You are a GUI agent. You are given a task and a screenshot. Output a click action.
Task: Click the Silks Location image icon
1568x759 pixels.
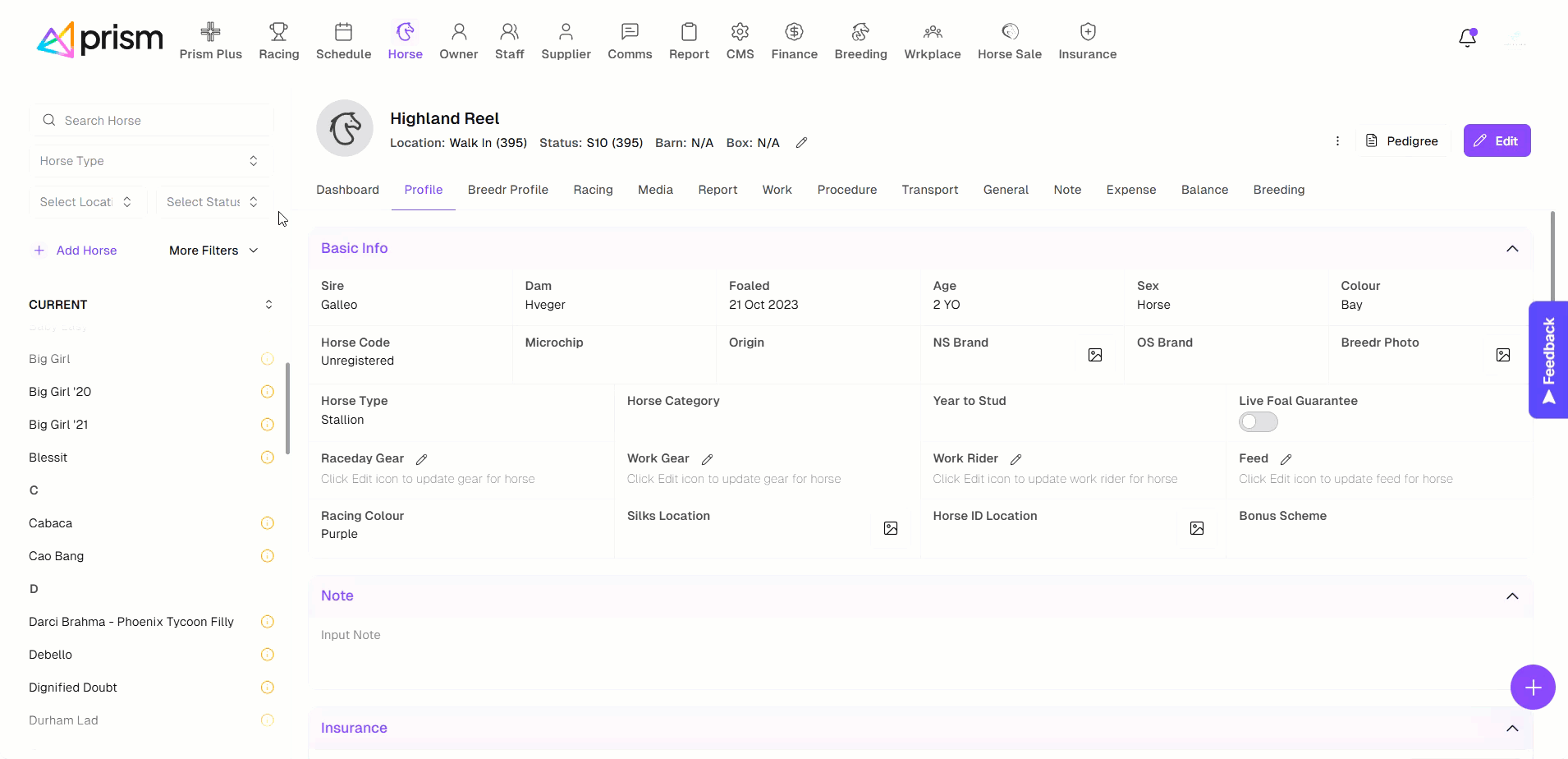coord(891,528)
